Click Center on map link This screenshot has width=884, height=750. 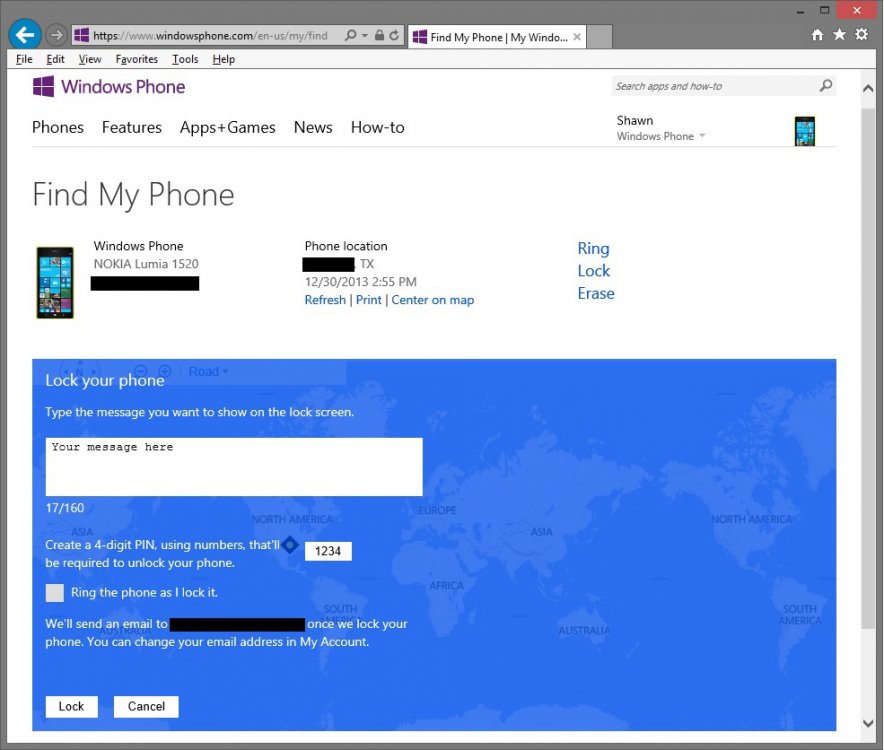click(433, 300)
